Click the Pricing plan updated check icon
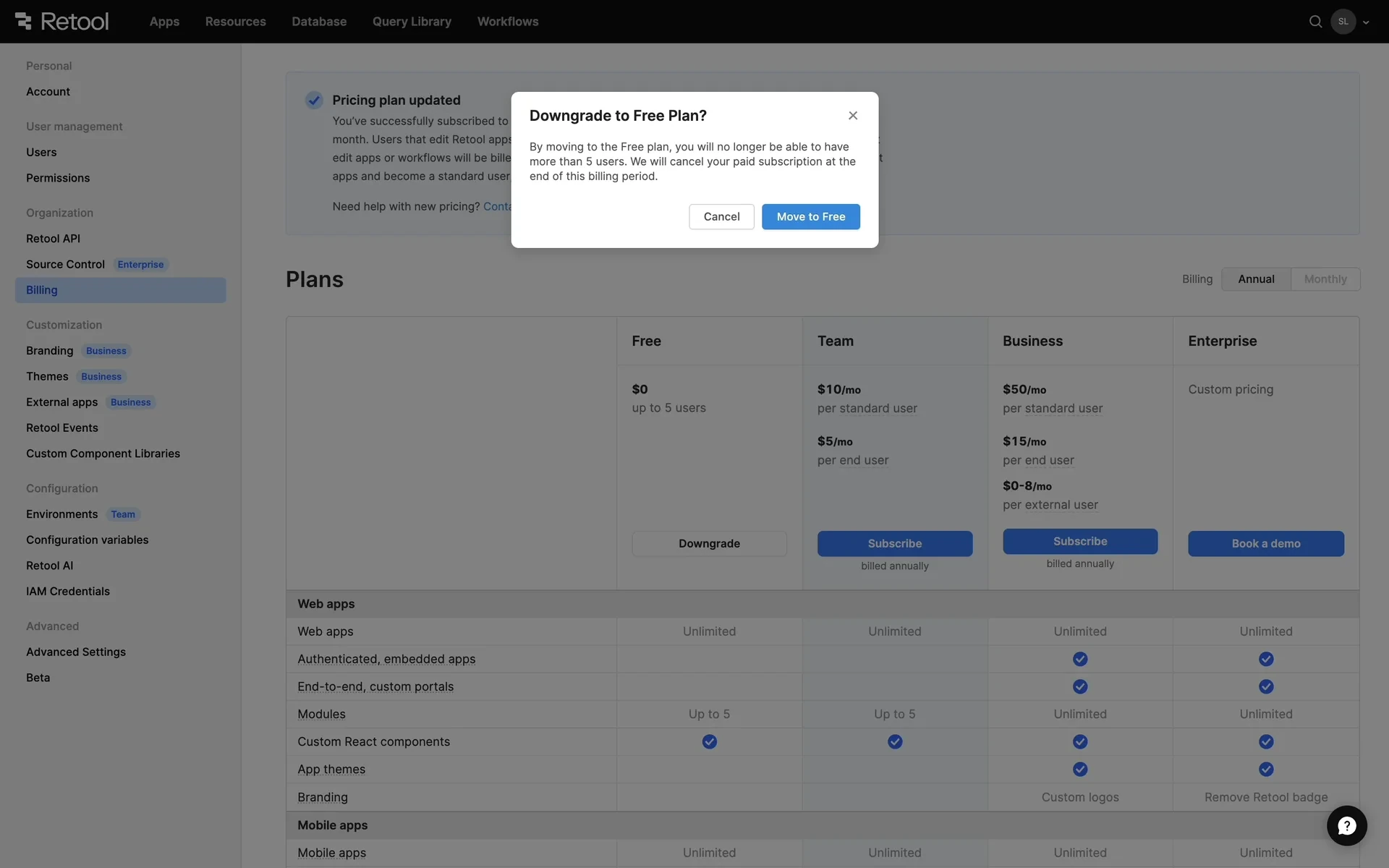This screenshot has width=1389, height=868. [314, 100]
